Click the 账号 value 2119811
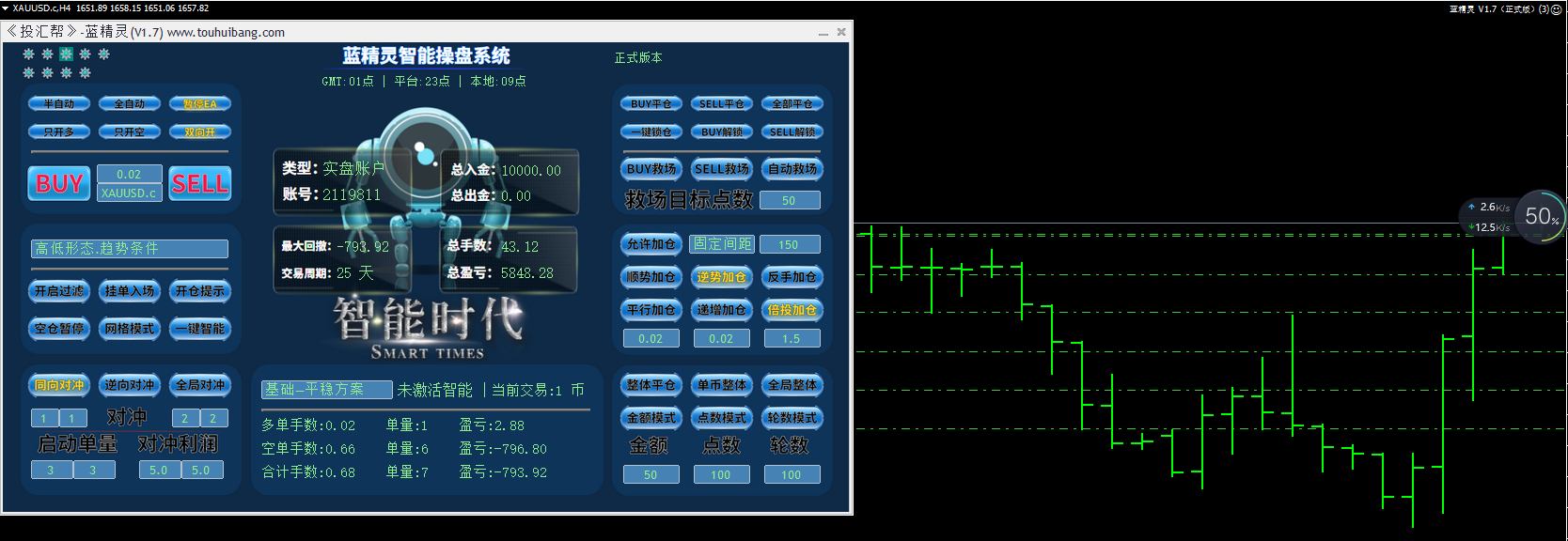Image resolution: width=1568 pixels, height=541 pixels. pos(352,194)
